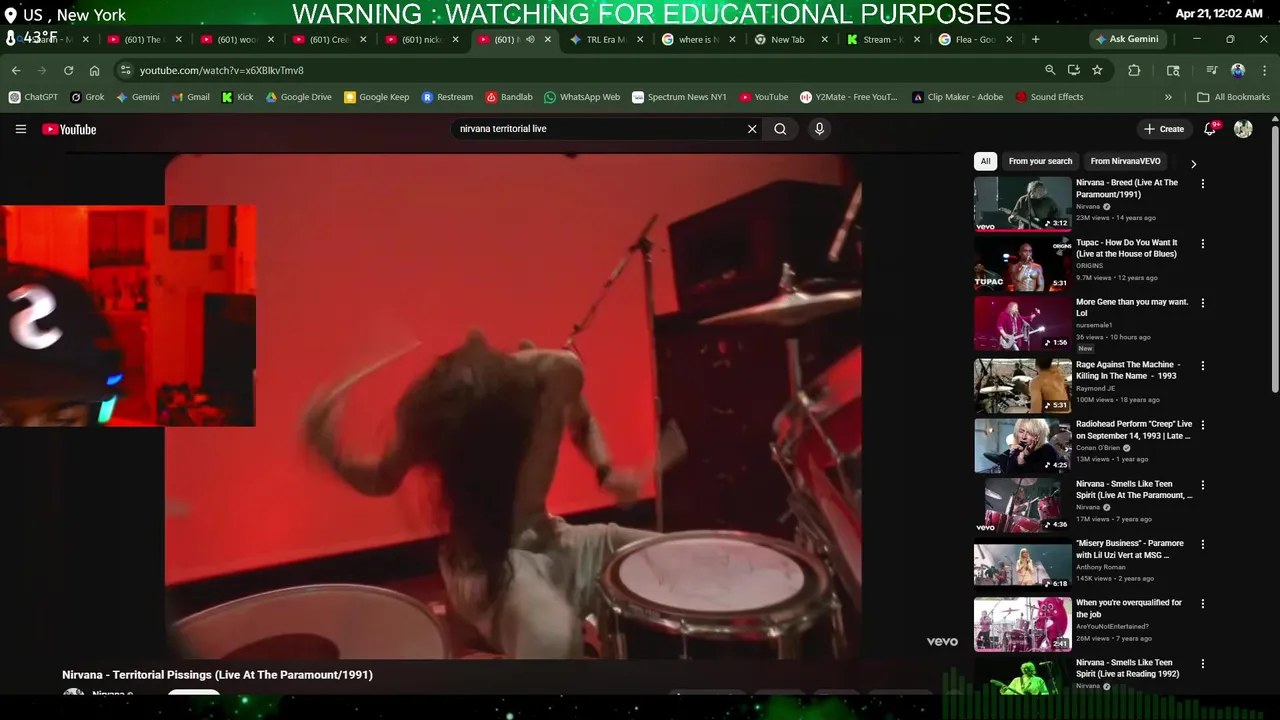
Task: Submit search with the magnifier button
Action: click(x=780, y=129)
